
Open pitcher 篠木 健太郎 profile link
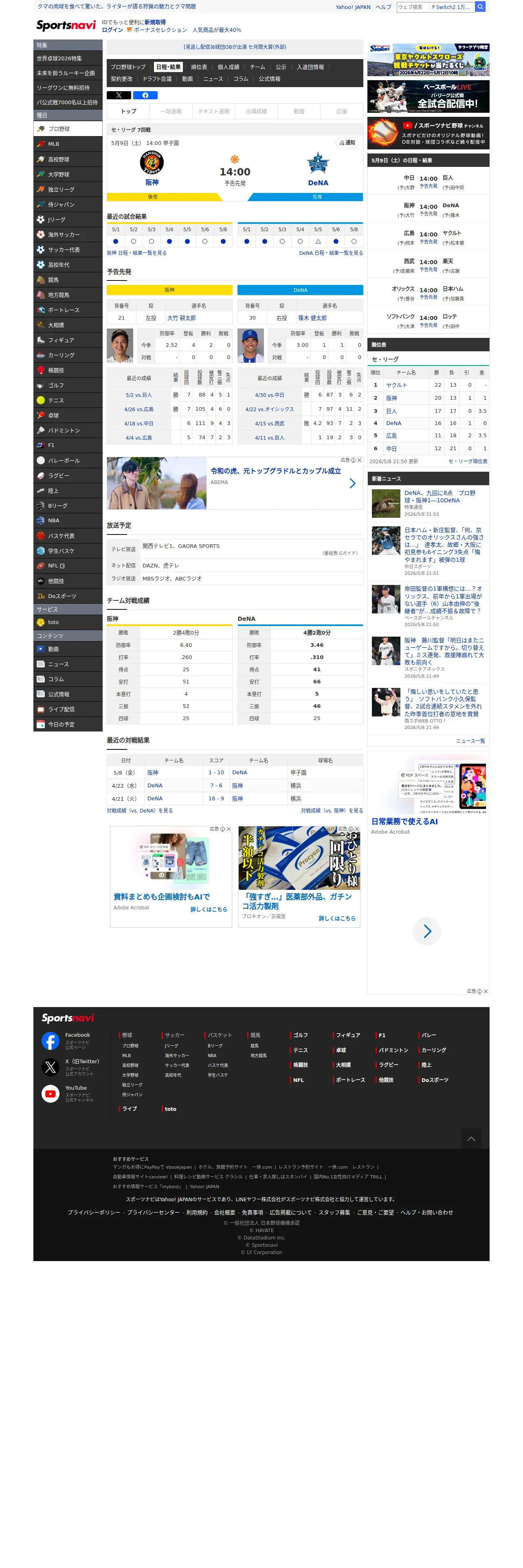click(x=312, y=318)
